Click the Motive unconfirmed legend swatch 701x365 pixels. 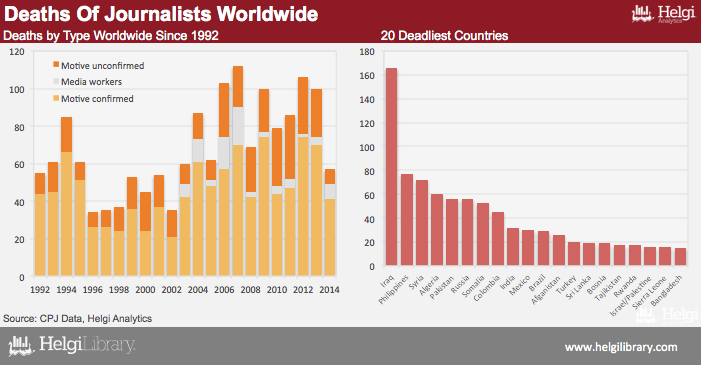[x=56, y=65]
